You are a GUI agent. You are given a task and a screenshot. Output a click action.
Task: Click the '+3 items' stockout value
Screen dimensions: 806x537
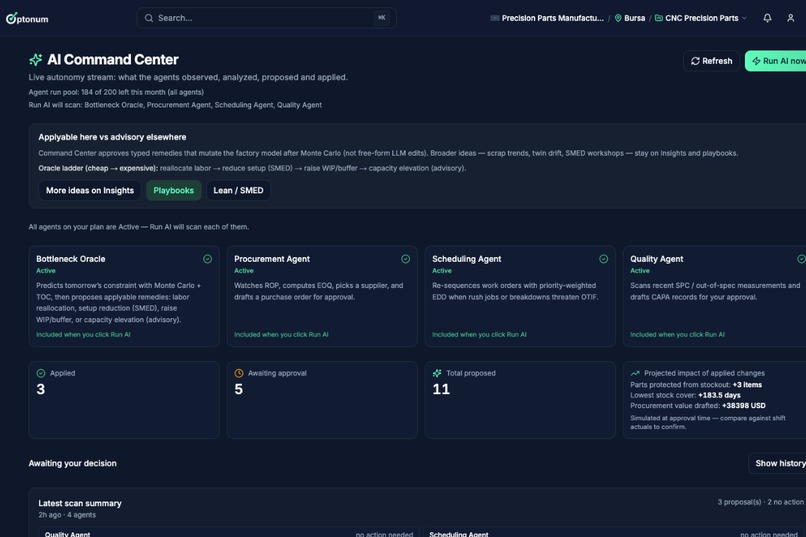[747, 384]
